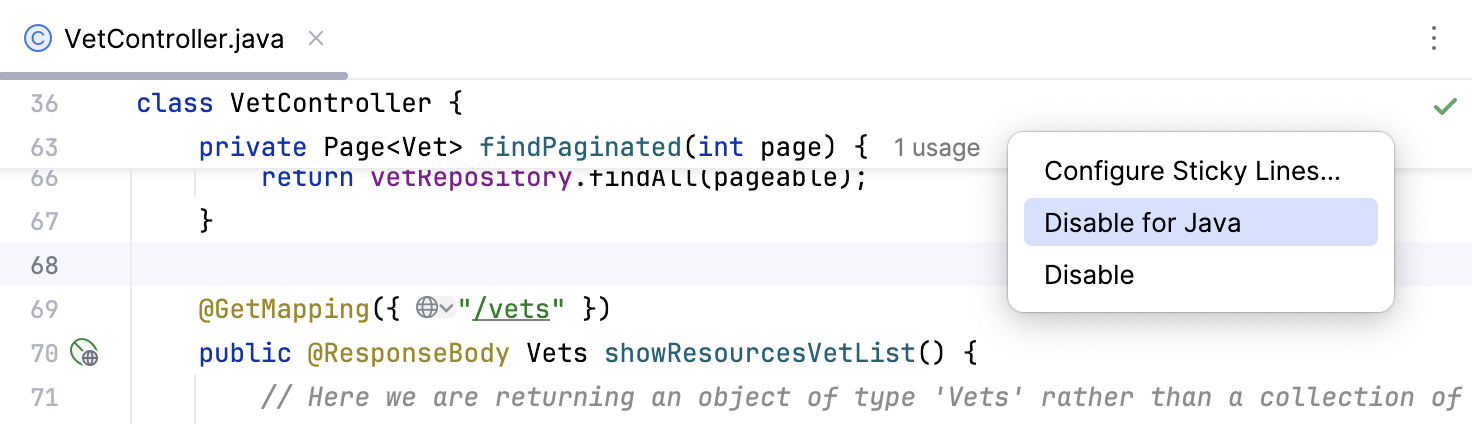Open the "/vets" URL mapping link

[x=511, y=309]
